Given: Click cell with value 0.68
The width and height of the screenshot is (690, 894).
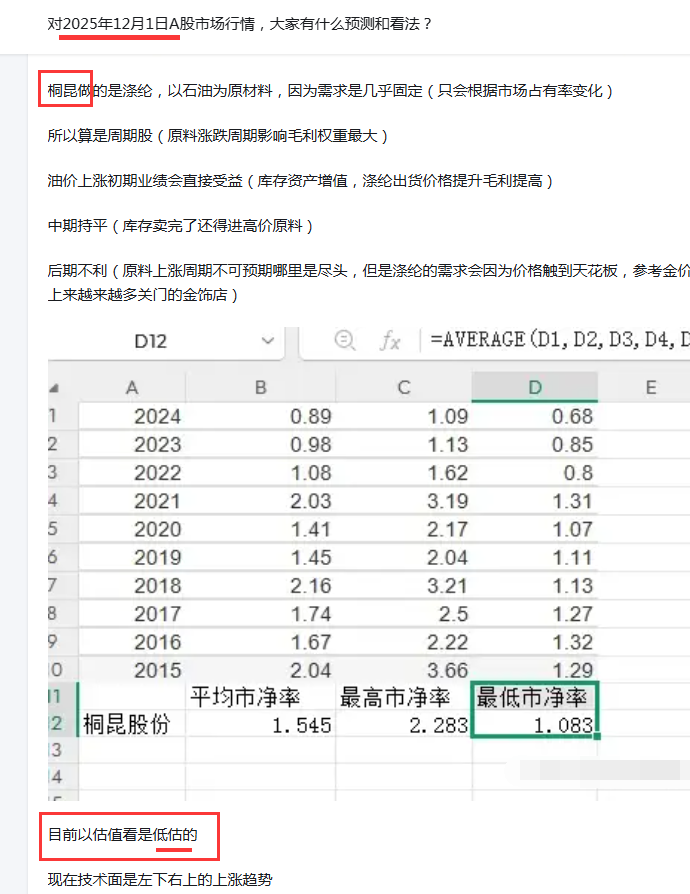Looking at the screenshot, I should (534, 416).
